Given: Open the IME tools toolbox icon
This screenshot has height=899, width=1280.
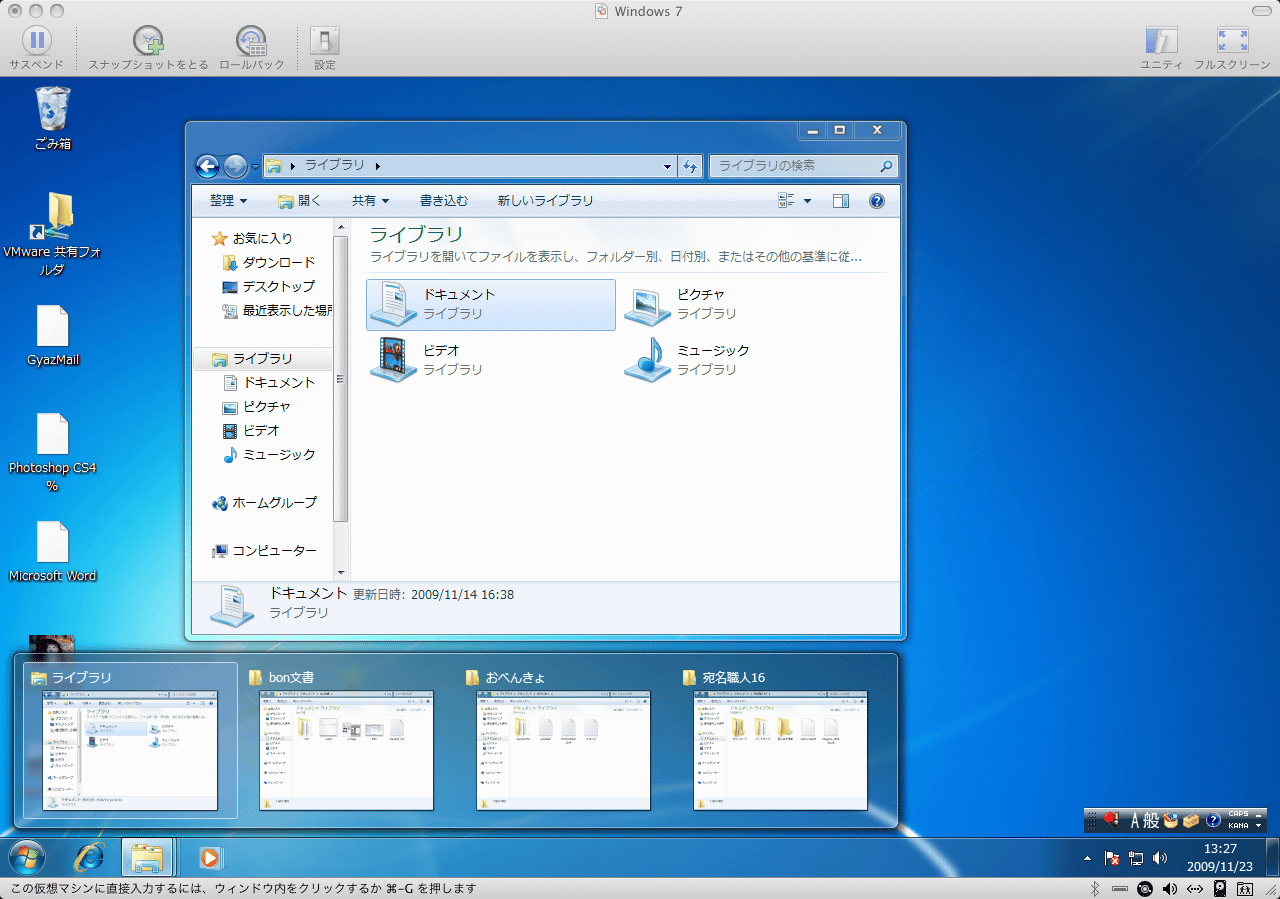Looking at the screenshot, I should (x=1191, y=820).
